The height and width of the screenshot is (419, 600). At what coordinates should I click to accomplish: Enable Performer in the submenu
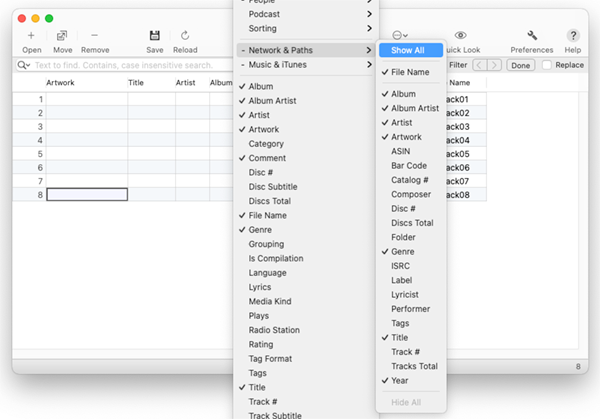pyautogui.click(x=411, y=309)
